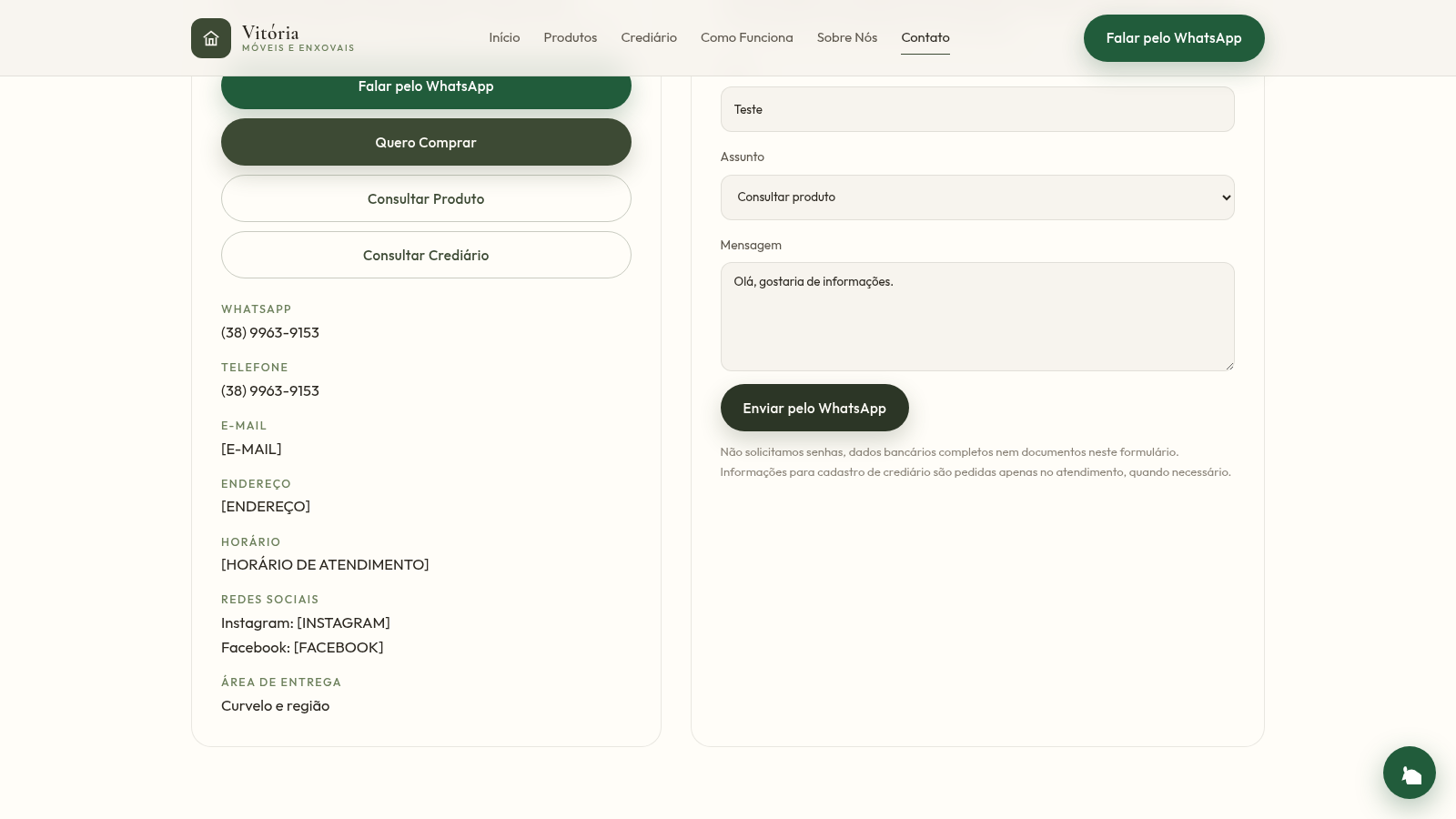Navigate to Sobre Nós
Viewport: 1456px width, 819px height.
click(847, 37)
